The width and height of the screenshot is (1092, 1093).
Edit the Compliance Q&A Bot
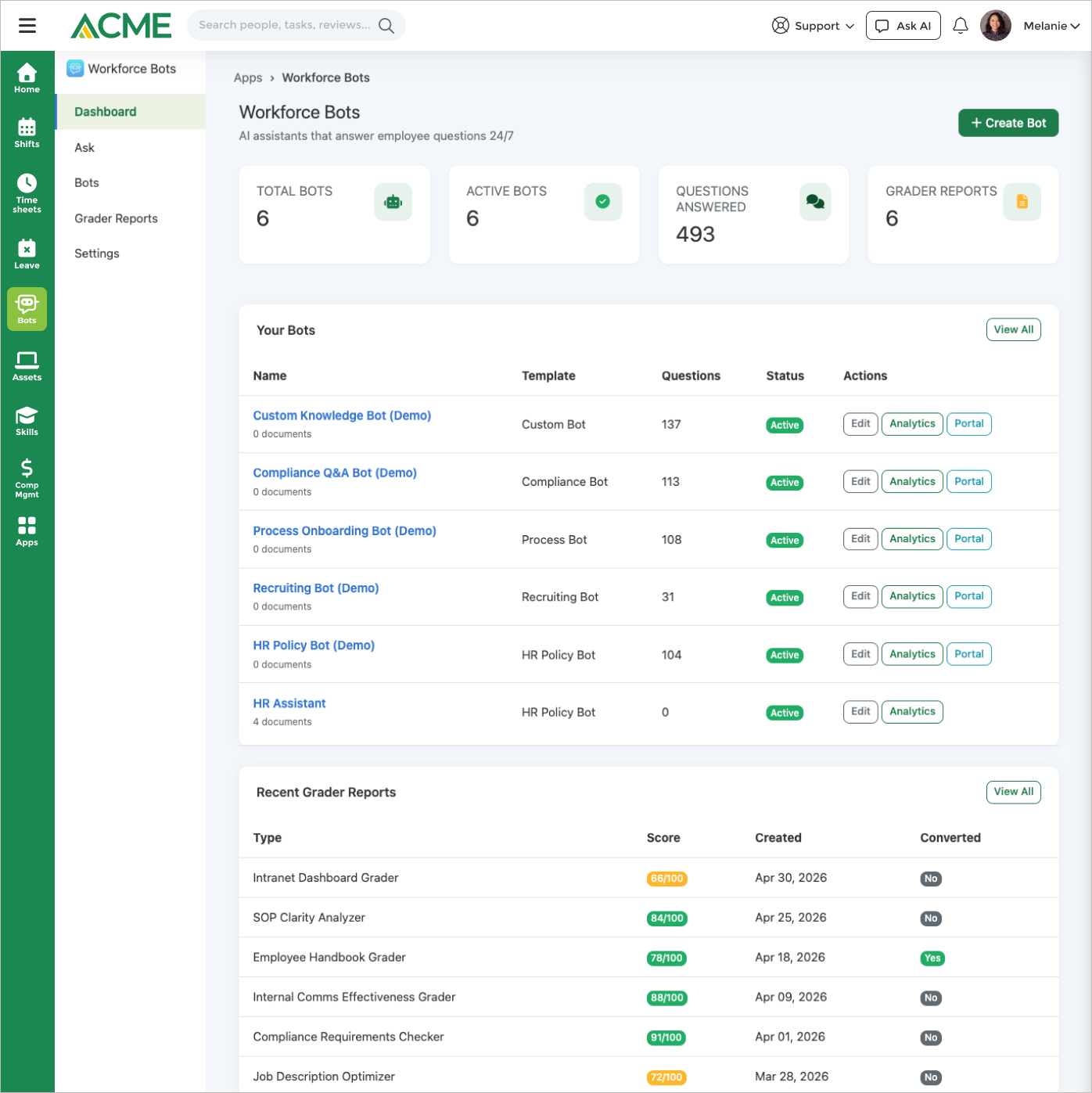pyautogui.click(x=860, y=481)
